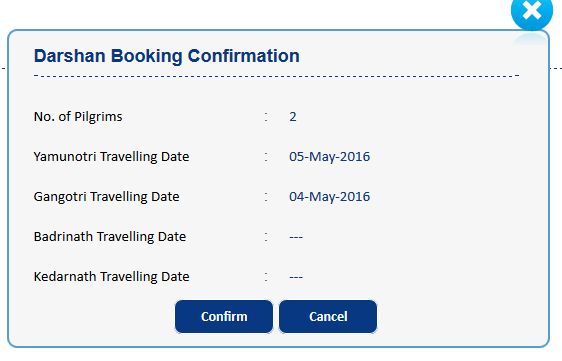The image size is (562, 361).
Task: Confirm the darshan booking
Action: [224, 317]
